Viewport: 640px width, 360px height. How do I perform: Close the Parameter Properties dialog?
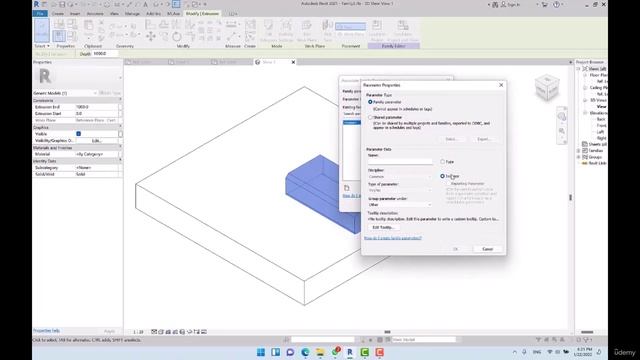click(x=501, y=85)
